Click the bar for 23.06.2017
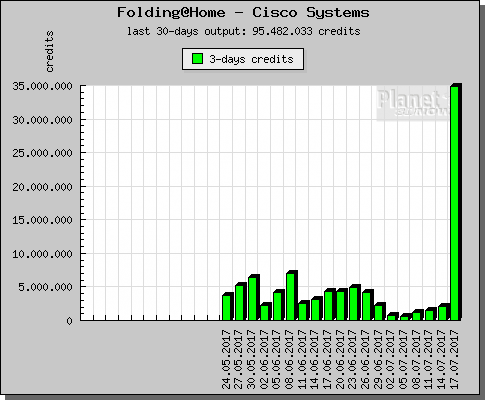 coord(355,303)
